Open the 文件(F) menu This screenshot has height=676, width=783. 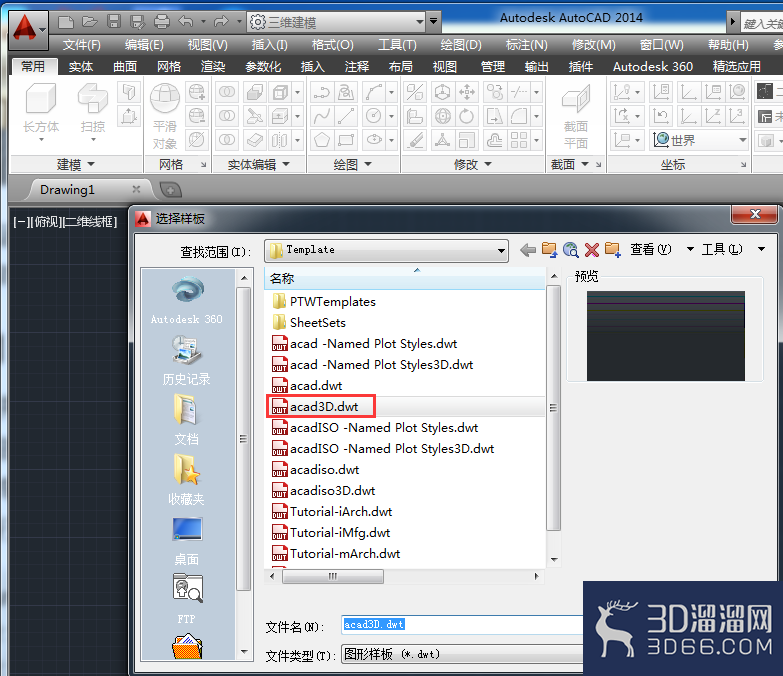coord(81,45)
